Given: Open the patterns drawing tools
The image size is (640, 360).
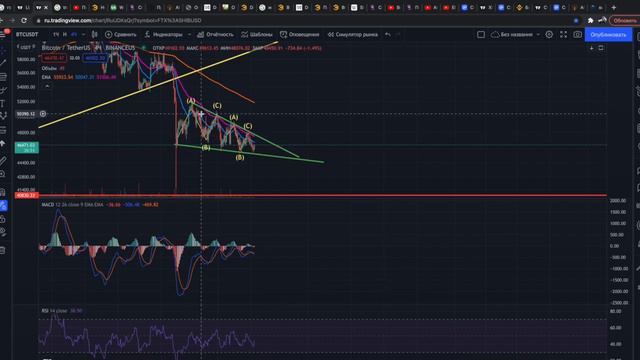Looking at the screenshot, I should (3, 117).
